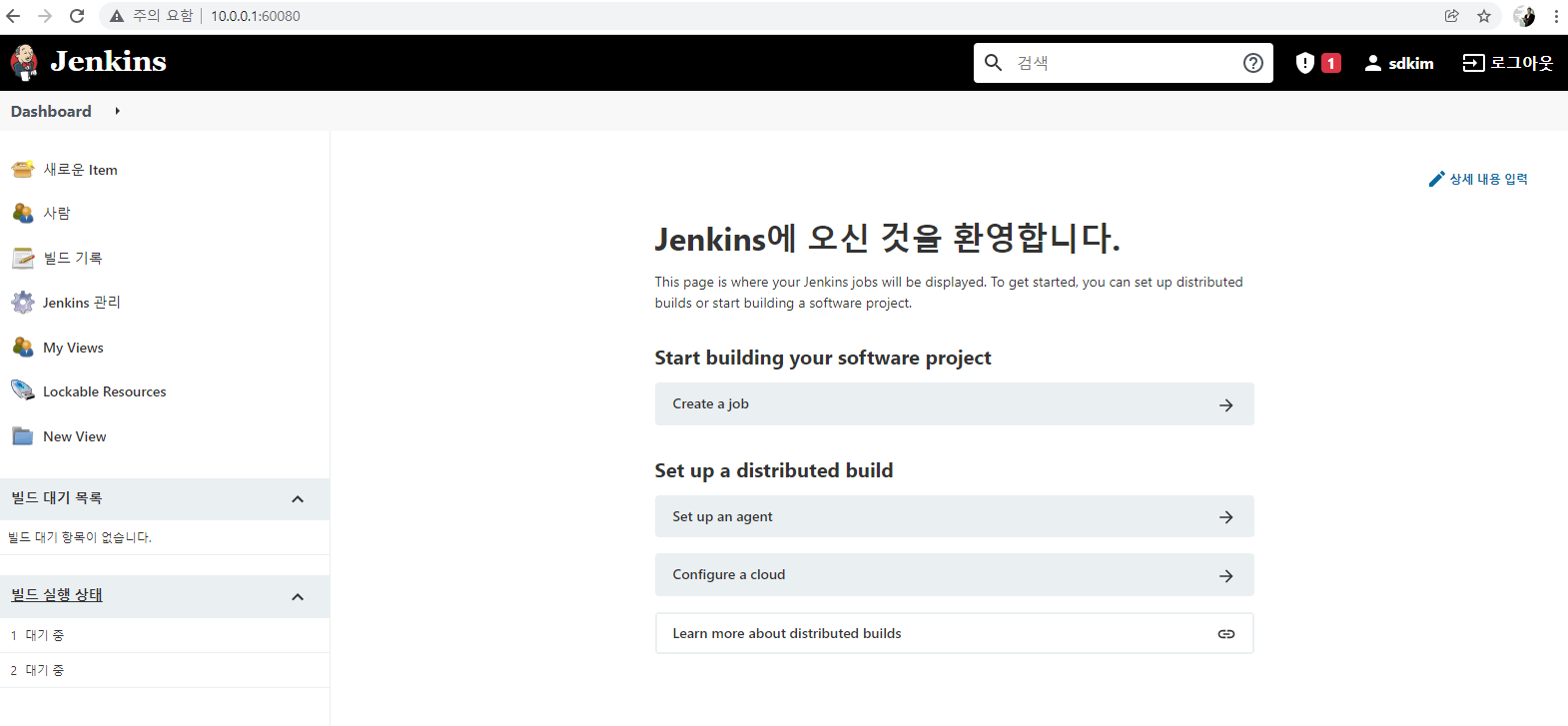
Task: Collapse the 빌드 실행 상태 panel chevron
Action: point(297,596)
